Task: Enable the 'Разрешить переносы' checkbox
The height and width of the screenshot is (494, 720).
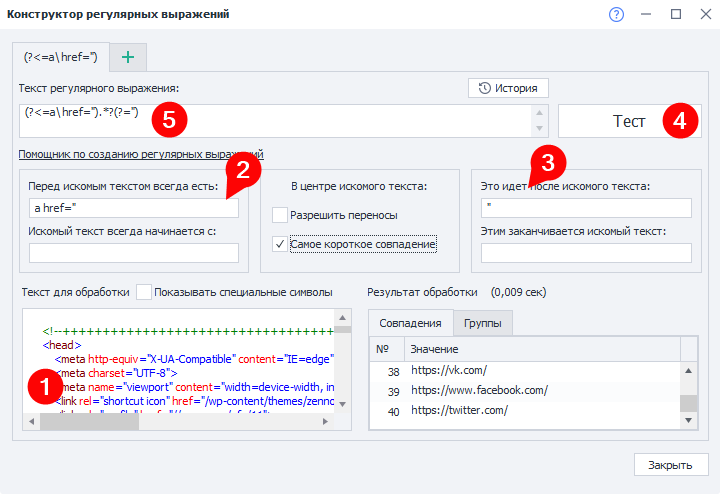Action: [x=280, y=215]
